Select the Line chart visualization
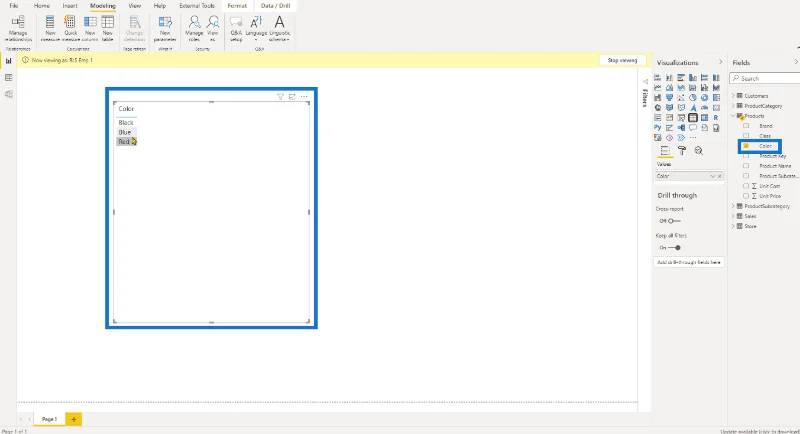The image size is (800, 434). (657, 88)
